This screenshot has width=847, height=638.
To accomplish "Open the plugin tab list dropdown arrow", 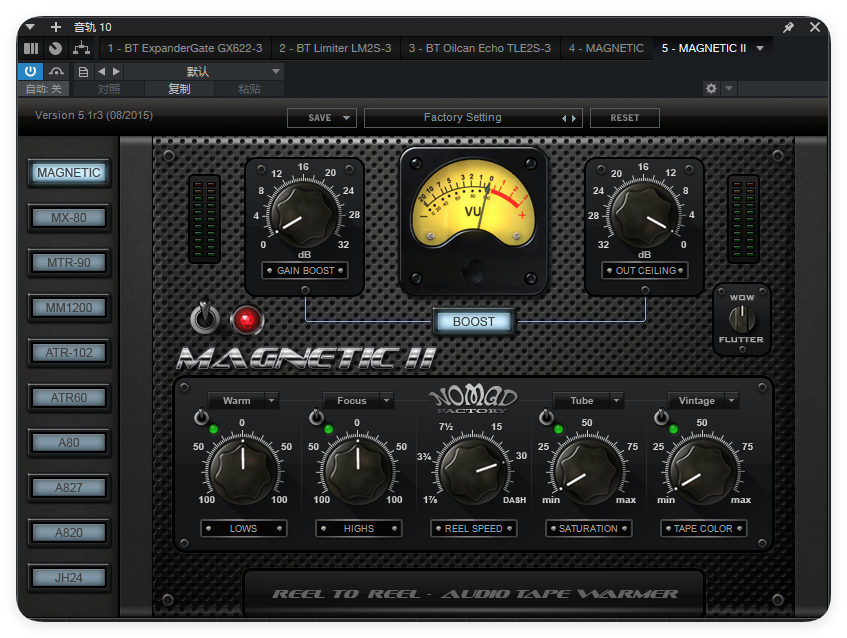I will click(760, 49).
